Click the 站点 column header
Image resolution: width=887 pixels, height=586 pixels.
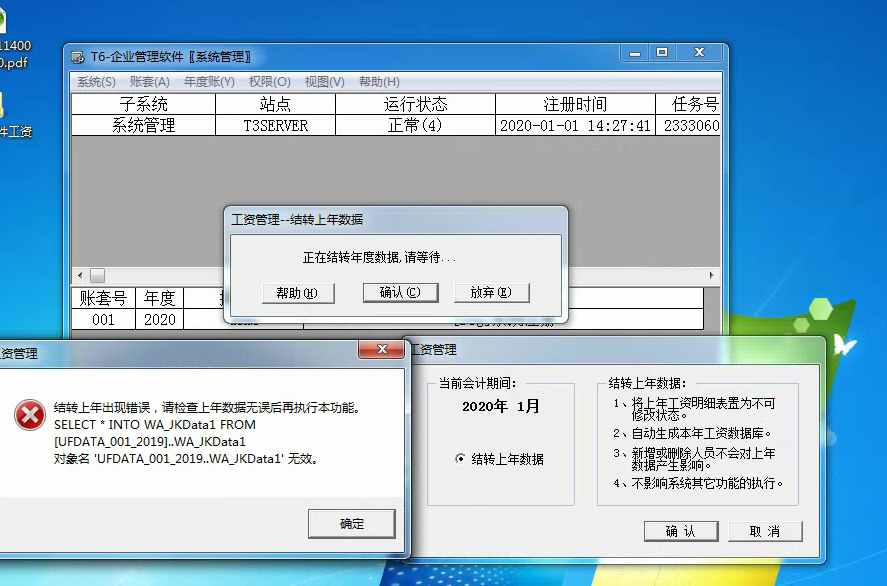coord(275,104)
